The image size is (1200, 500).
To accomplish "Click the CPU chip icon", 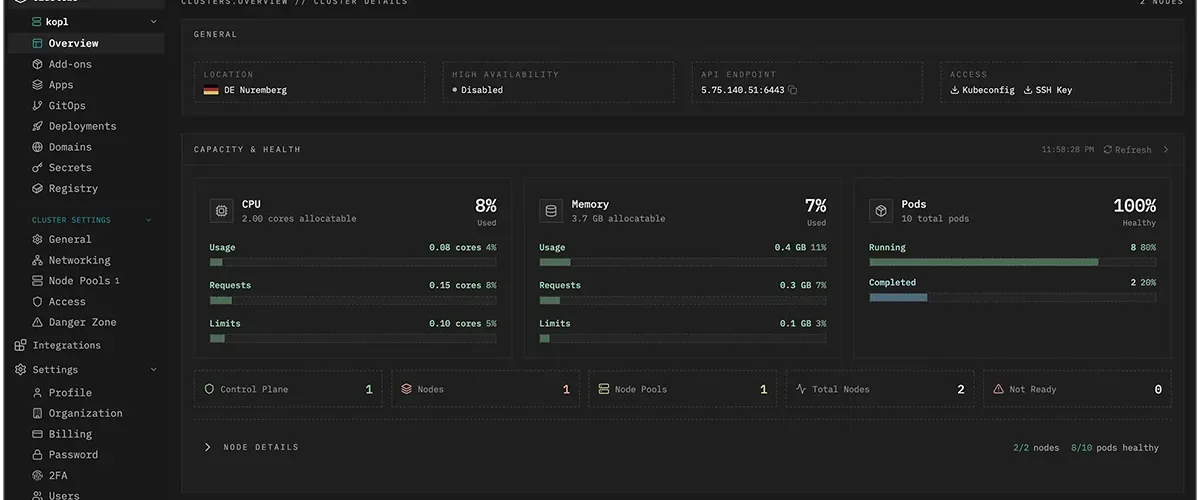I will 221,210.
